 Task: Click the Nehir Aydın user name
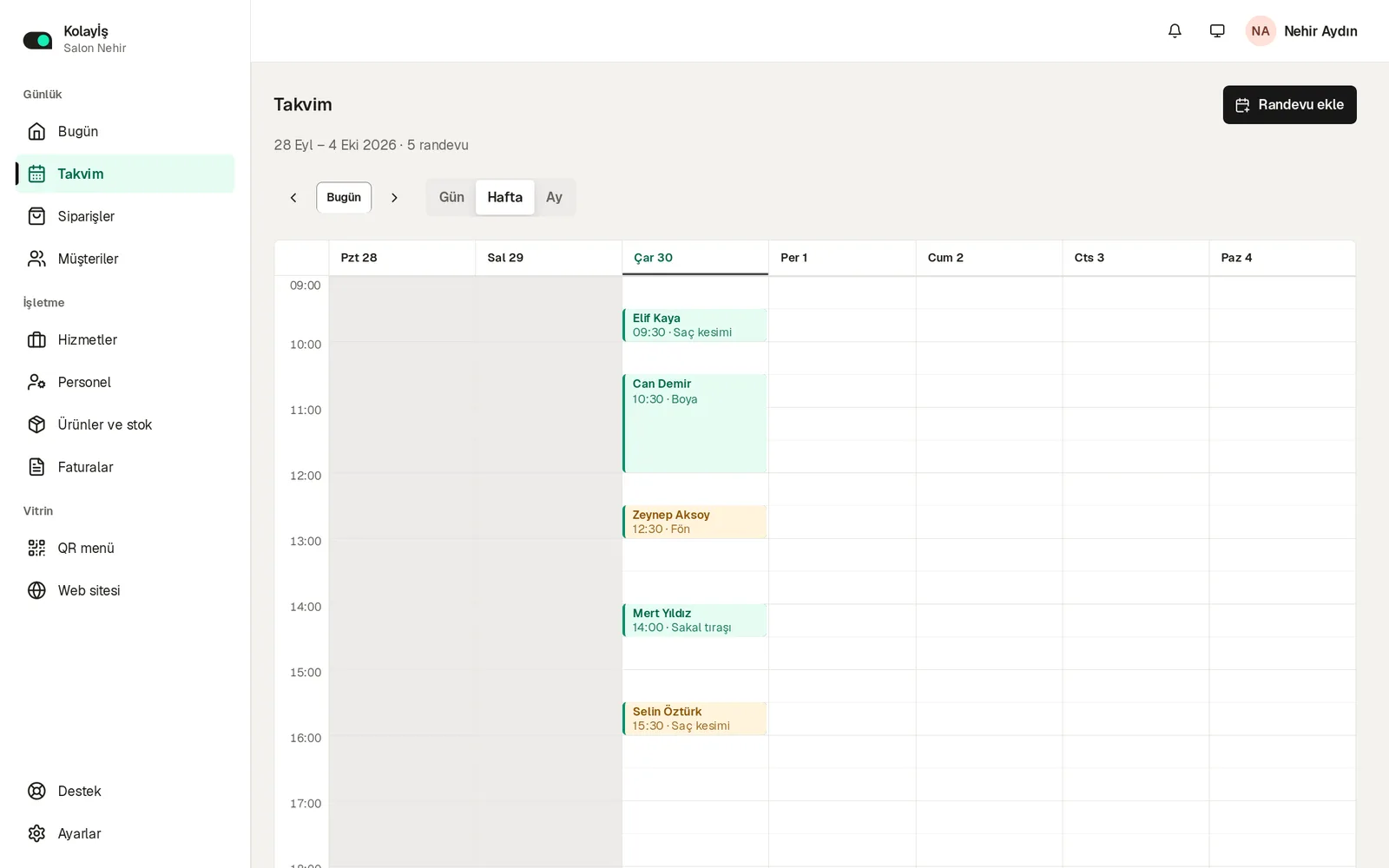point(1320,31)
